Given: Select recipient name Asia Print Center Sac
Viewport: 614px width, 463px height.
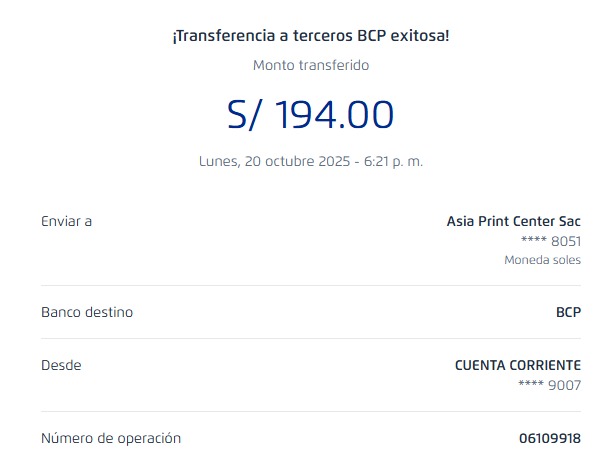Looking at the screenshot, I should click(x=513, y=221).
